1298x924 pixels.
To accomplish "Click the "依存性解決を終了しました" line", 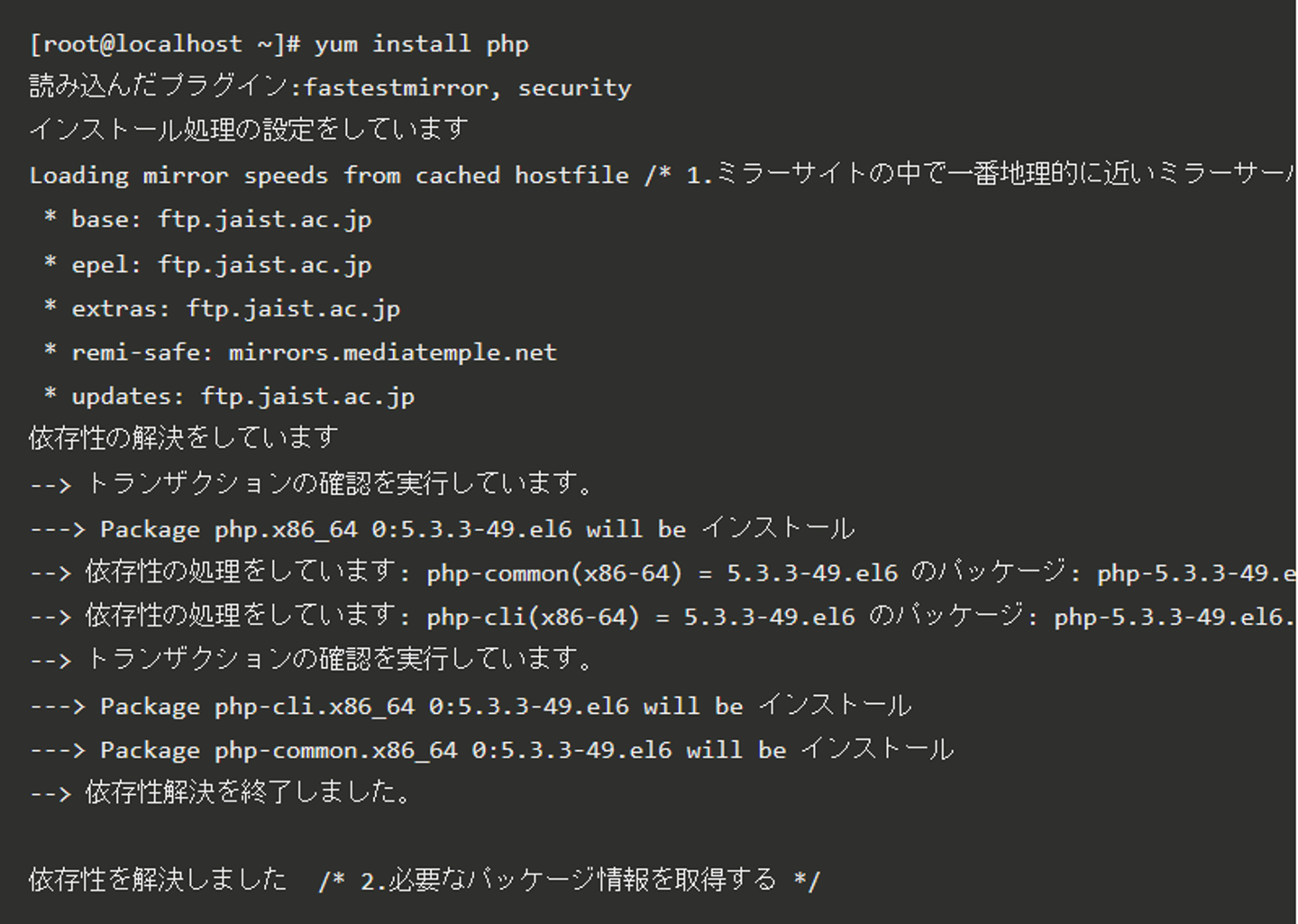I will pyautogui.click(x=248, y=792).
